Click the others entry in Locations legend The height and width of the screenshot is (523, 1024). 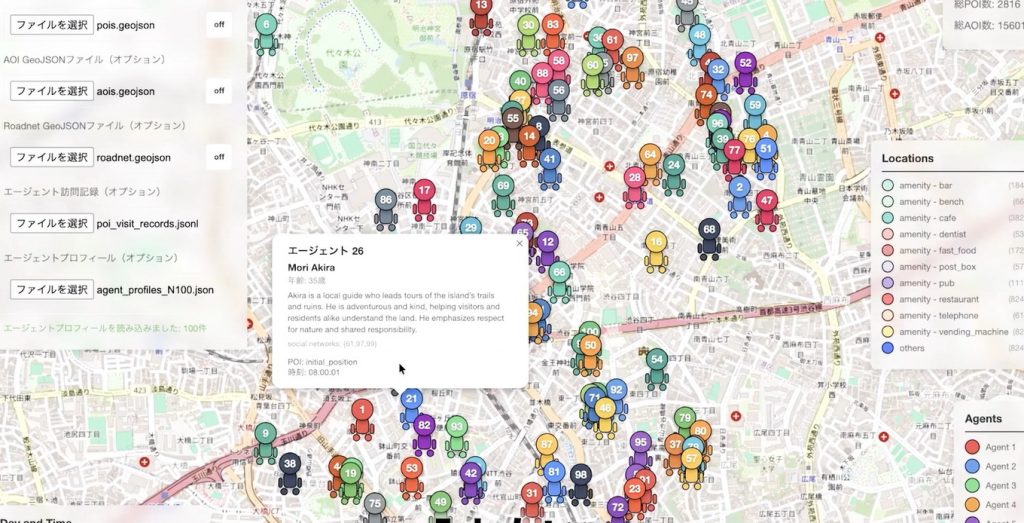point(911,348)
